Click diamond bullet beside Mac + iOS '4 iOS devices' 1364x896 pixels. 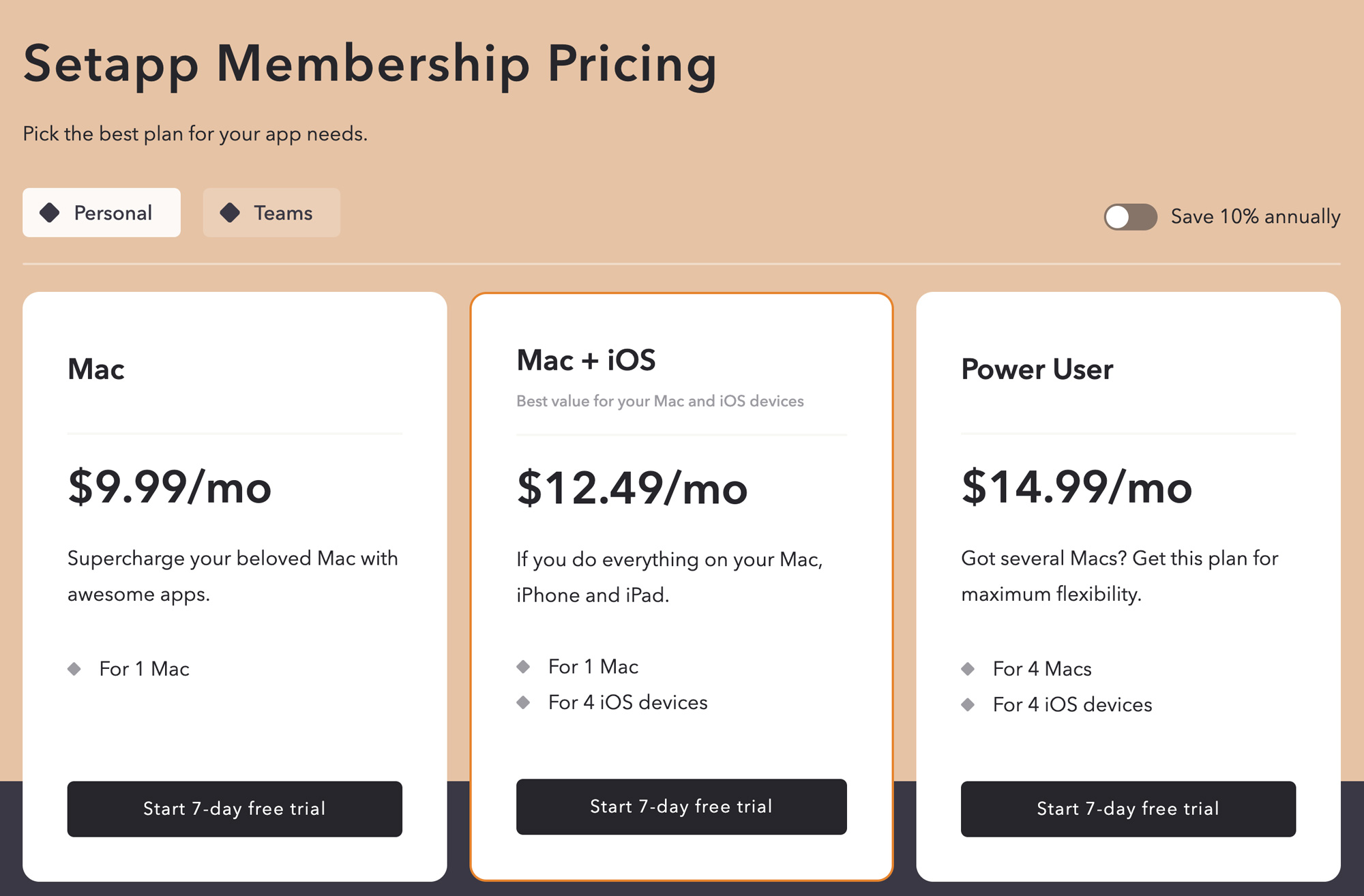pos(523,702)
